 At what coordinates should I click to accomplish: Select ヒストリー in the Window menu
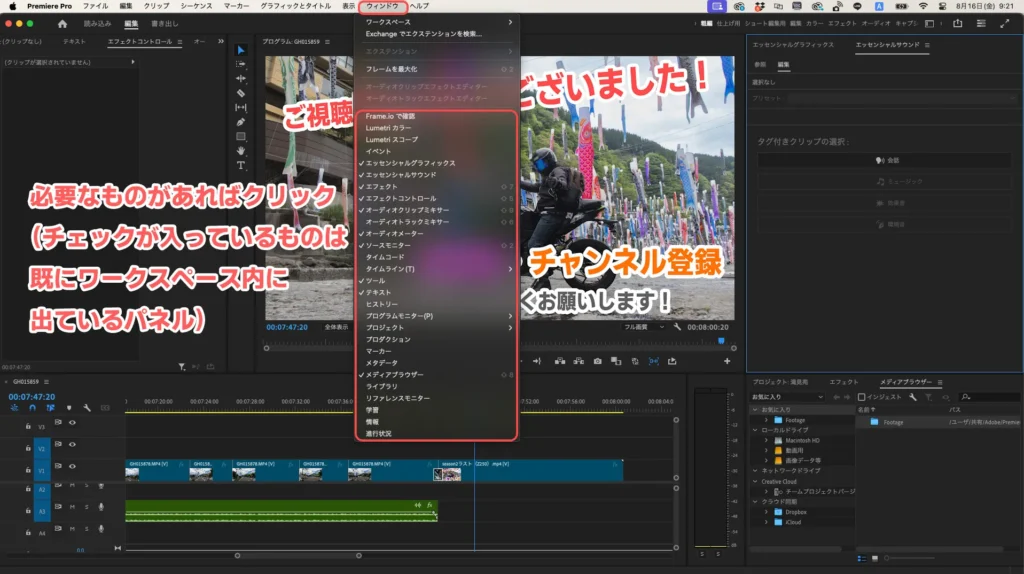tap(383, 304)
